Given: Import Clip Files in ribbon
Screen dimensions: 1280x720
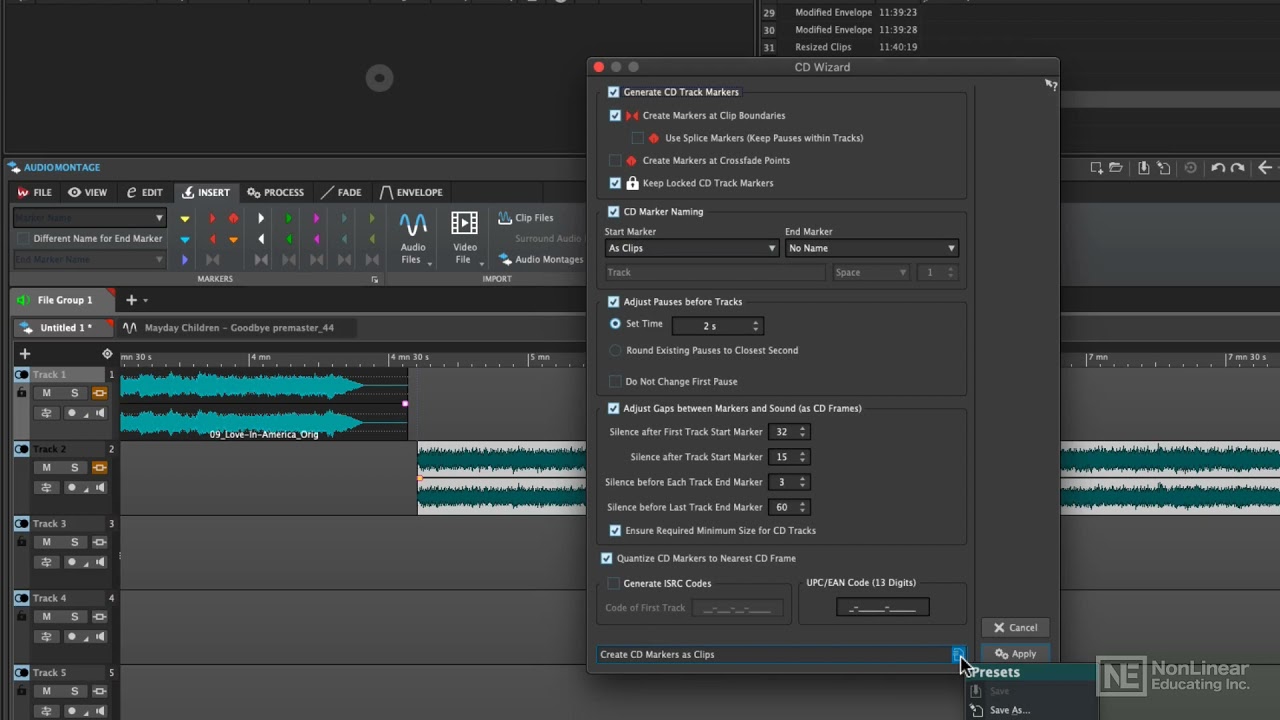Looking at the screenshot, I should tap(526, 218).
